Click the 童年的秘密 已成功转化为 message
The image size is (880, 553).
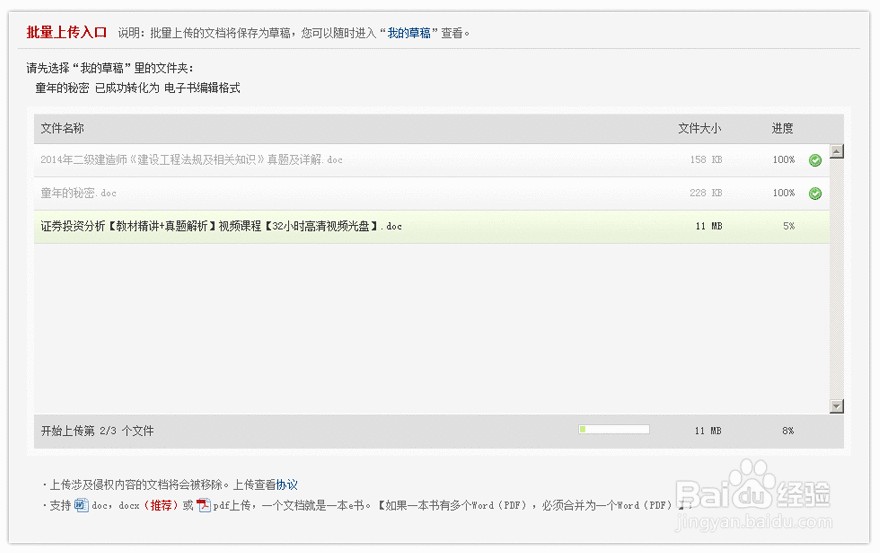[138, 88]
